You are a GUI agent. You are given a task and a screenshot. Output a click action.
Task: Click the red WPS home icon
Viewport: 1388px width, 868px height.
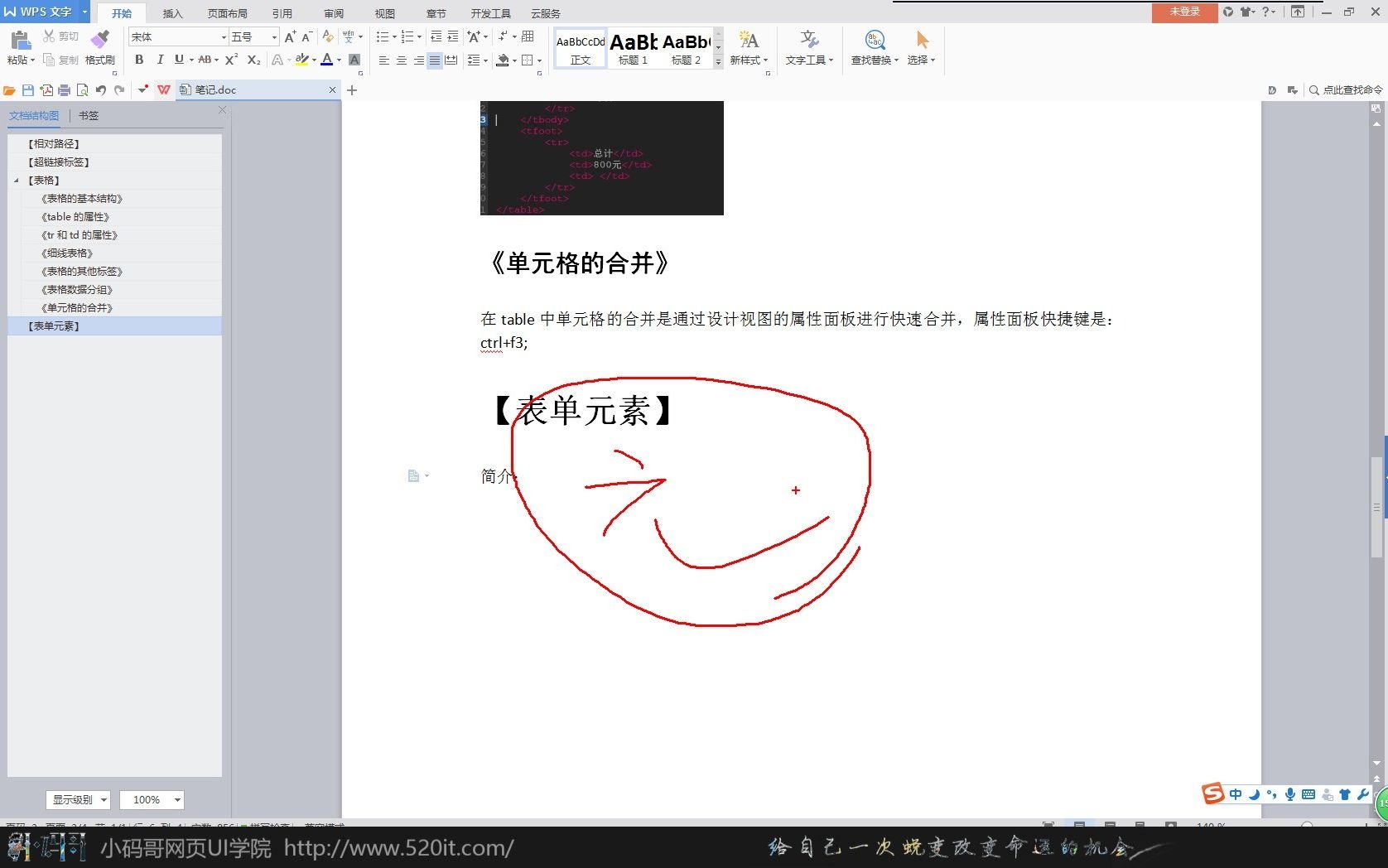(164, 89)
